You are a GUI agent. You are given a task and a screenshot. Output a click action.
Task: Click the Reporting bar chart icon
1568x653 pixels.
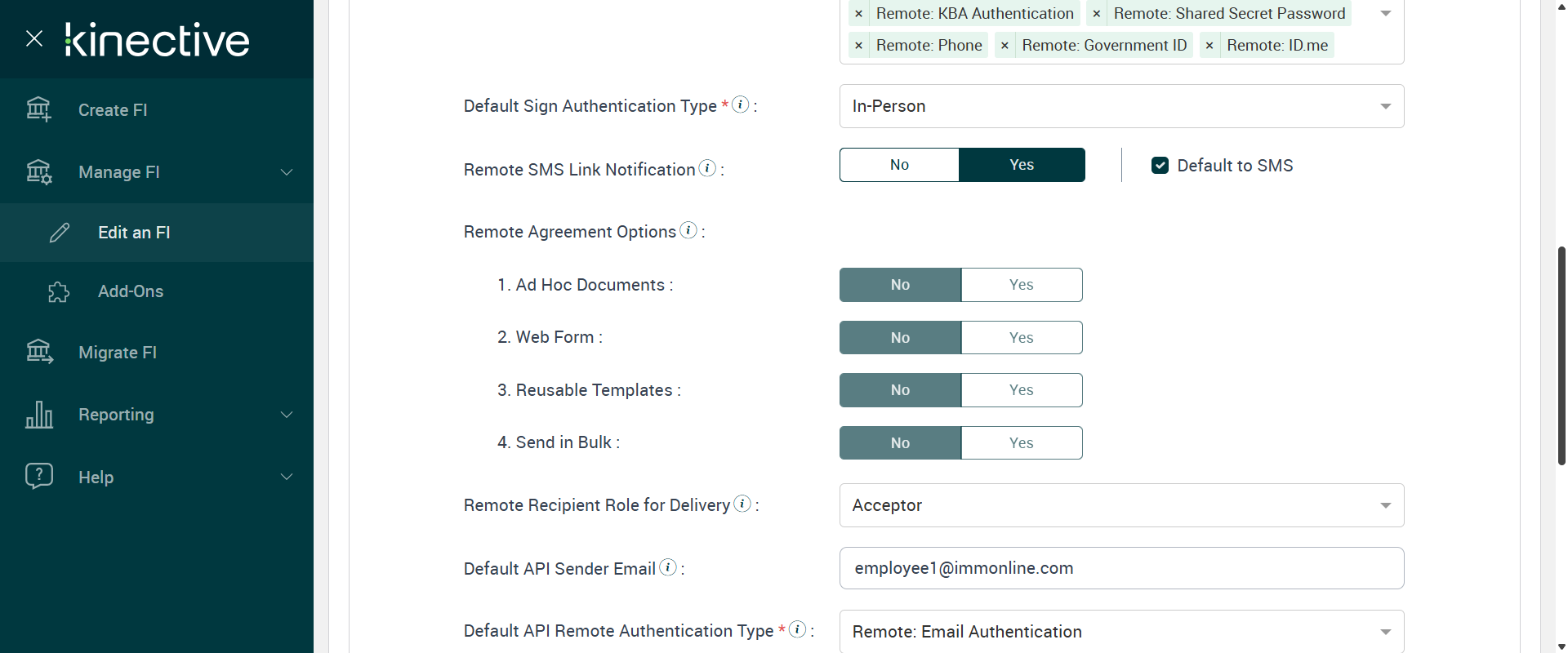coord(39,415)
